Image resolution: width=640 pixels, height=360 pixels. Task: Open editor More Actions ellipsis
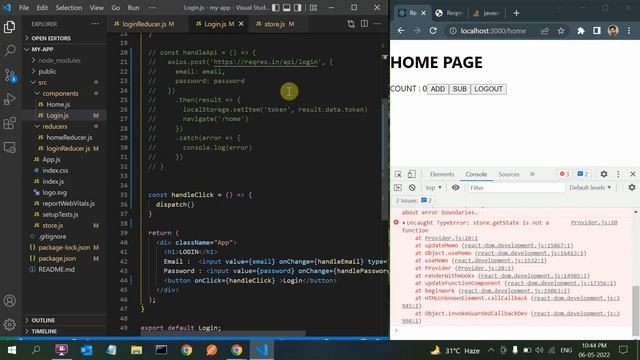click(x=377, y=24)
